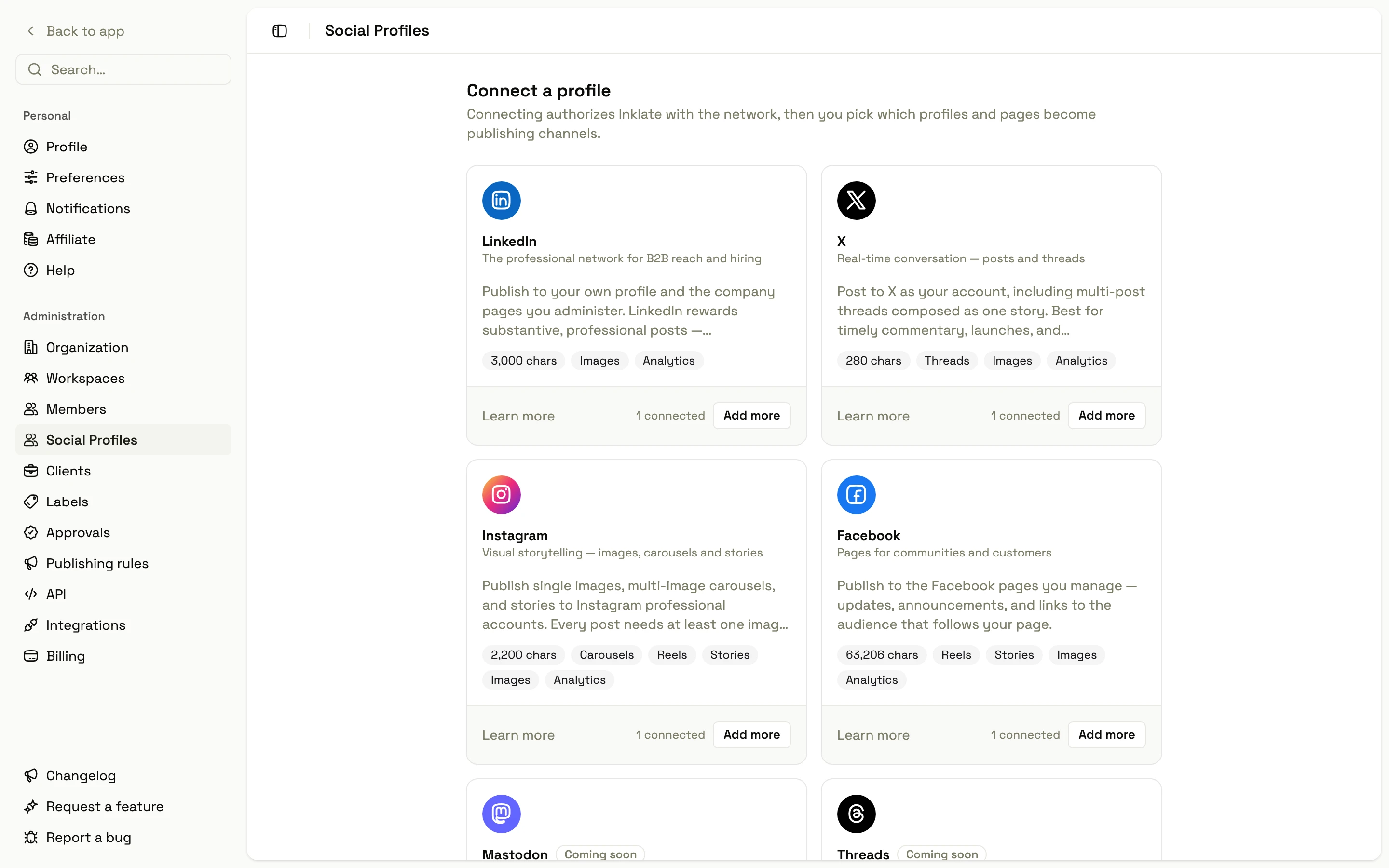The width and height of the screenshot is (1389, 868).
Task: Click the Stories tag on Instagram card
Action: tap(730, 654)
